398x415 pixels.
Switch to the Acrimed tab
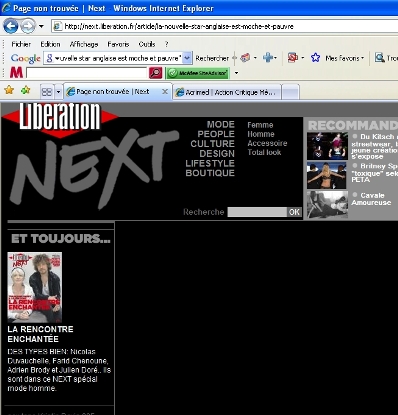pyautogui.click(x=227, y=92)
